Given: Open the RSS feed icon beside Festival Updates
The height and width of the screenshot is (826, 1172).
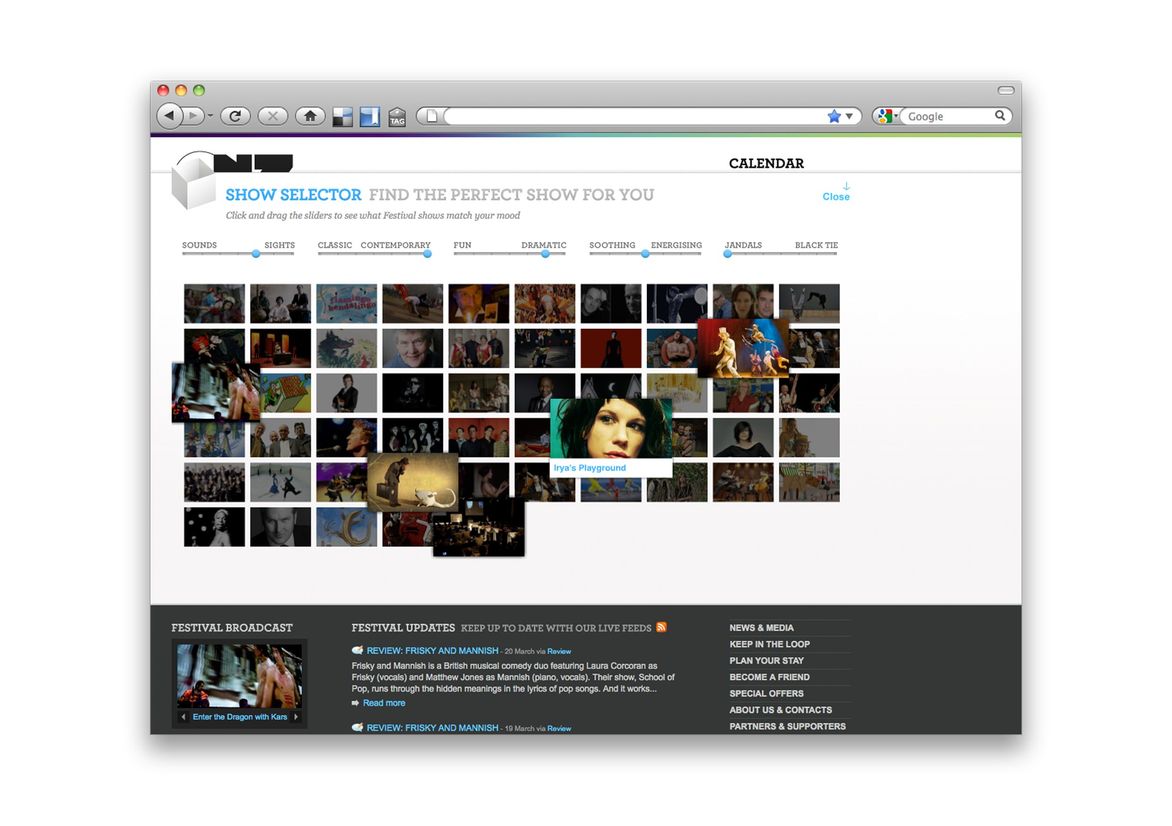Looking at the screenshot, I should click(661, 627).
